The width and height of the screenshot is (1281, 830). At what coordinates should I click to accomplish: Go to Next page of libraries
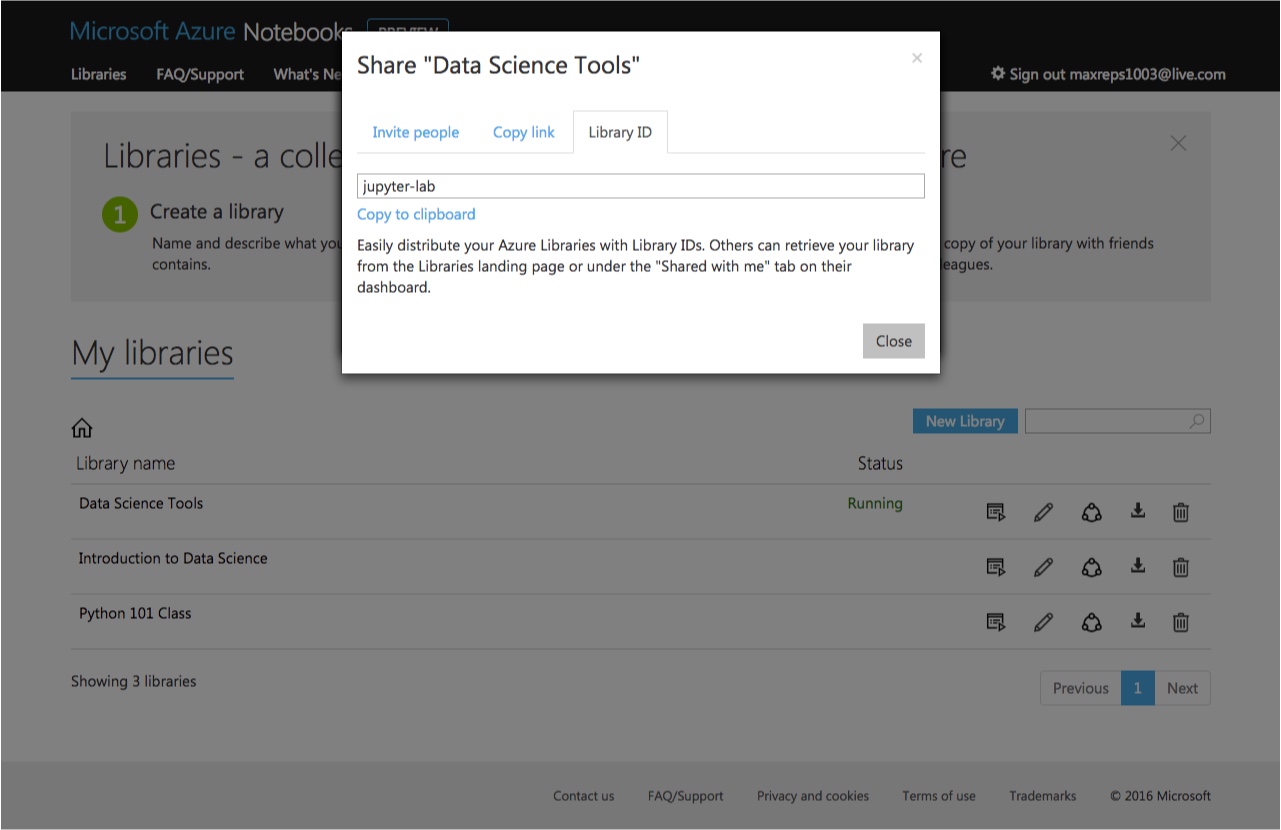tap(1182, 688)
